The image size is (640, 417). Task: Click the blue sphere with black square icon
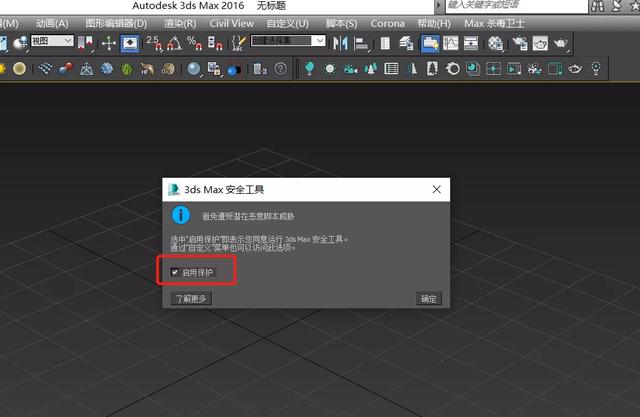click(x=234, y=69)
